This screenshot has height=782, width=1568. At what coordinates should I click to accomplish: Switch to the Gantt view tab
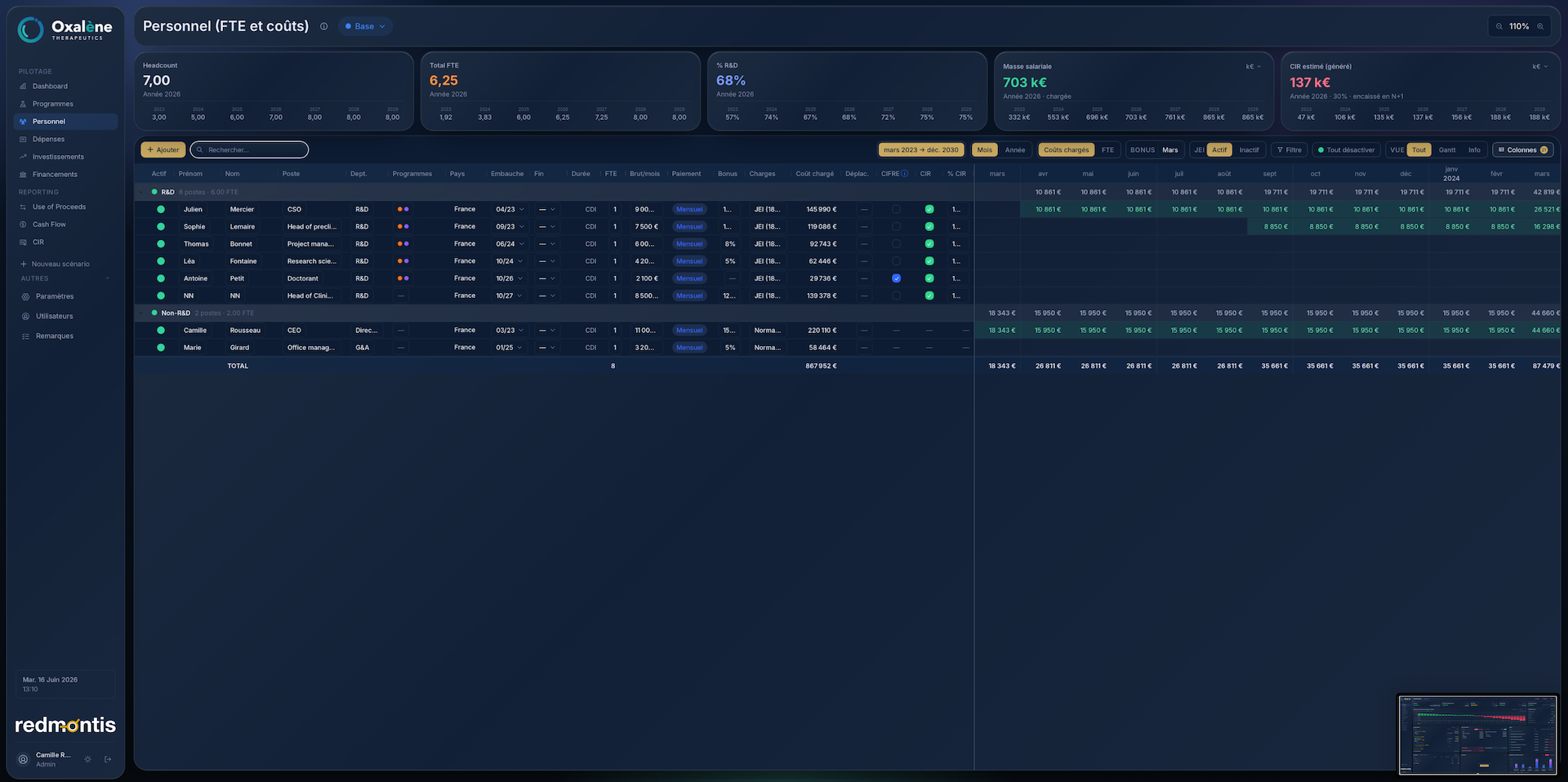(1447, 150)
